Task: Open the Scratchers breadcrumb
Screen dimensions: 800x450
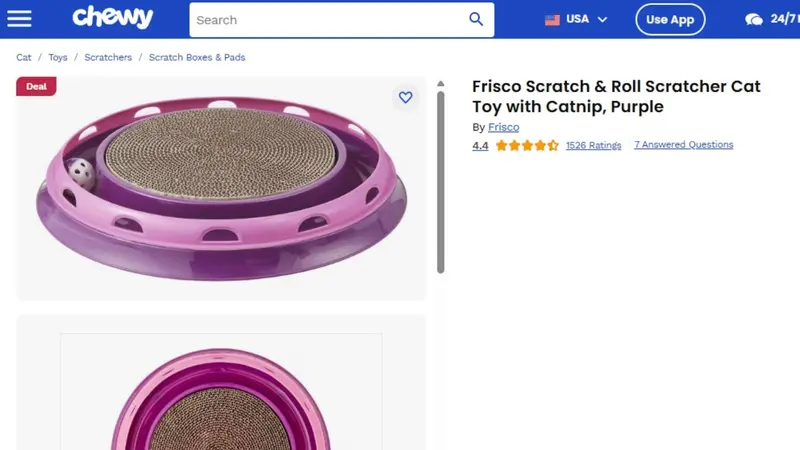Action: click(x=108, y=57)
